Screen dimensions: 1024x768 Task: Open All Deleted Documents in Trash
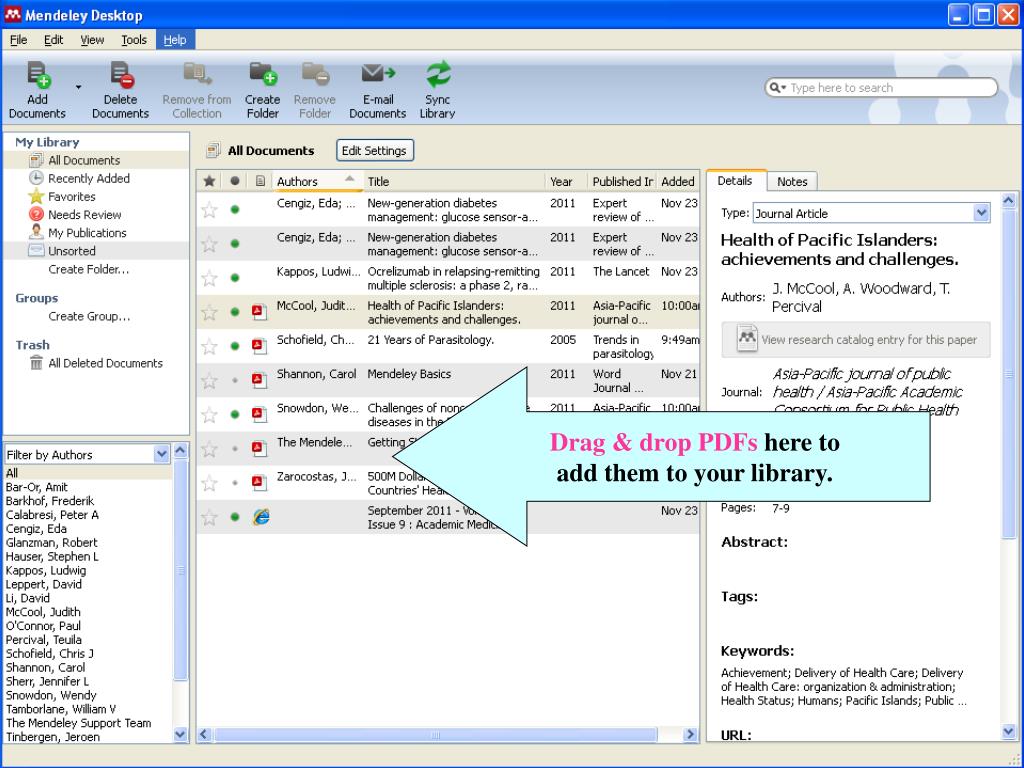click(106, 363)
